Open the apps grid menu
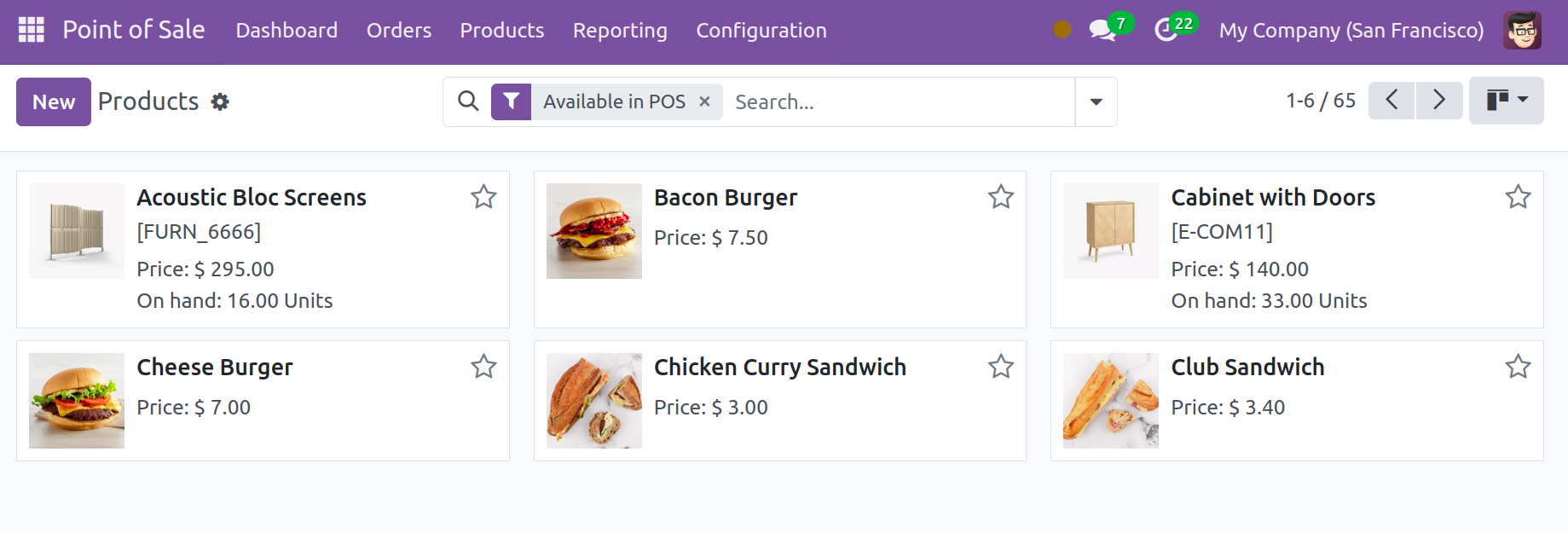 pos(32,30)
